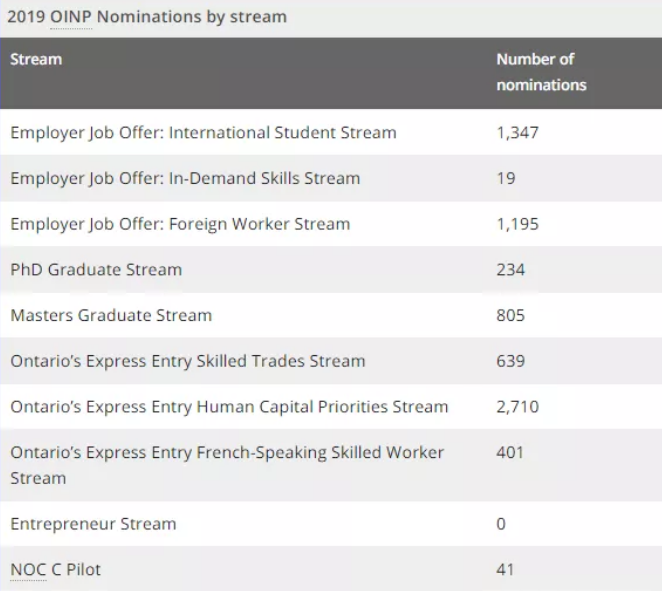Click the PhD Graduate Stream cell

point(96,269)
